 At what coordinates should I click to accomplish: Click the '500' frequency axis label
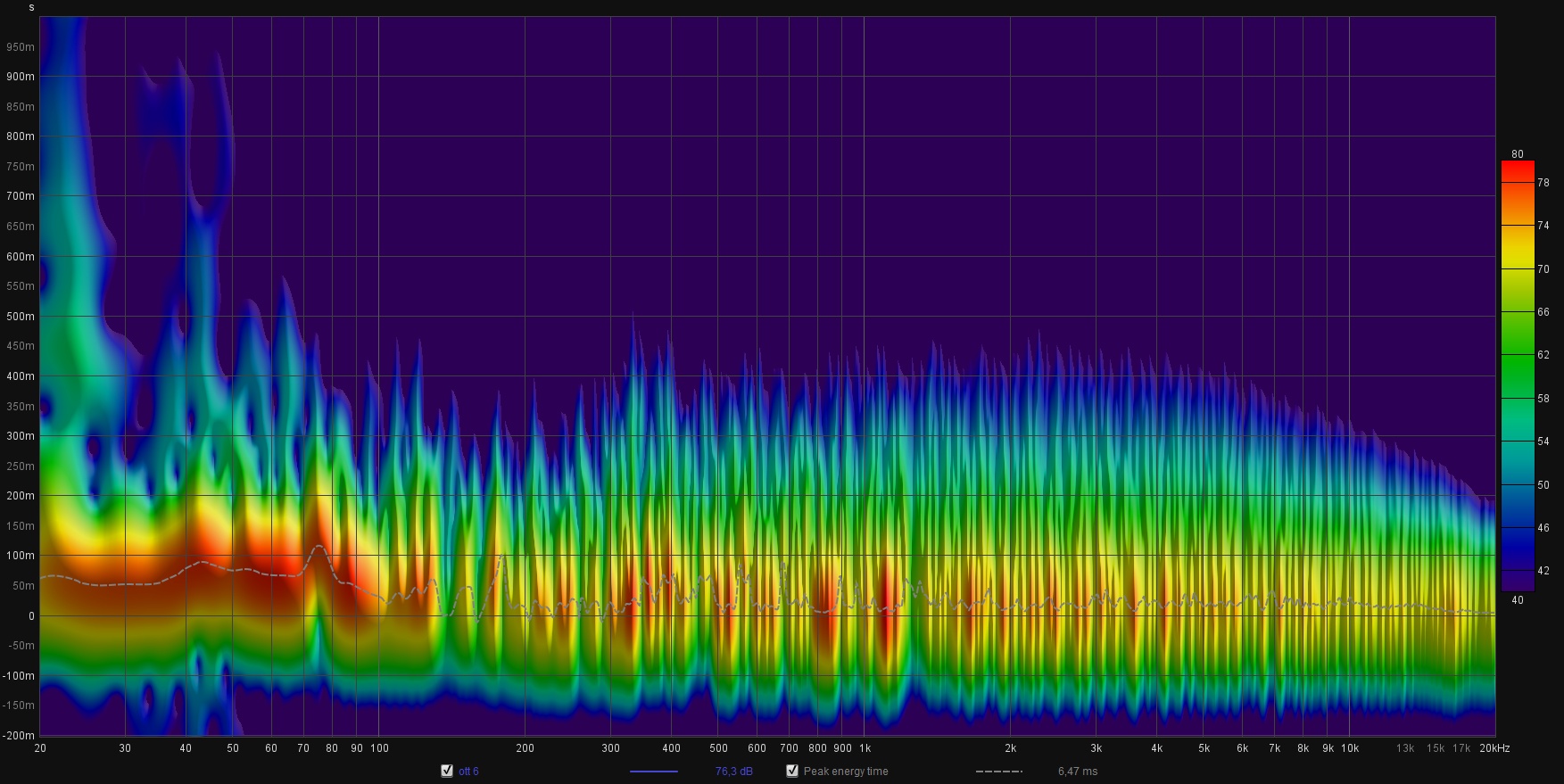pyautogui.click(x=718, y=748)
